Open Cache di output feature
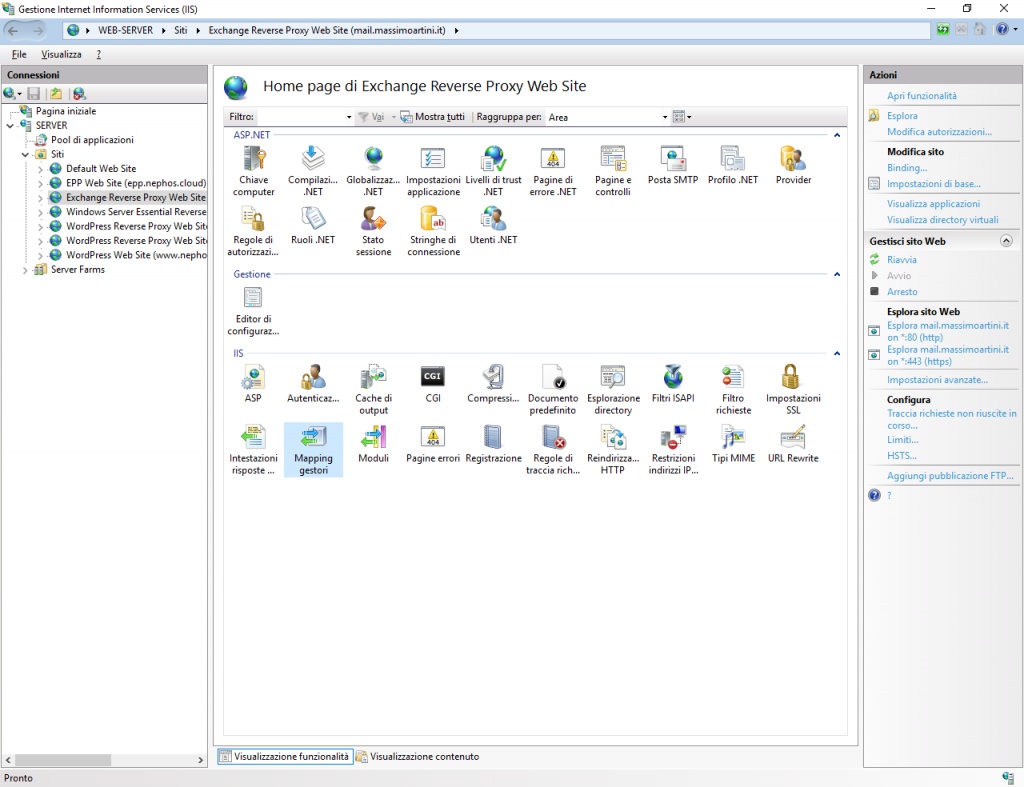 [x=373, y=389]
